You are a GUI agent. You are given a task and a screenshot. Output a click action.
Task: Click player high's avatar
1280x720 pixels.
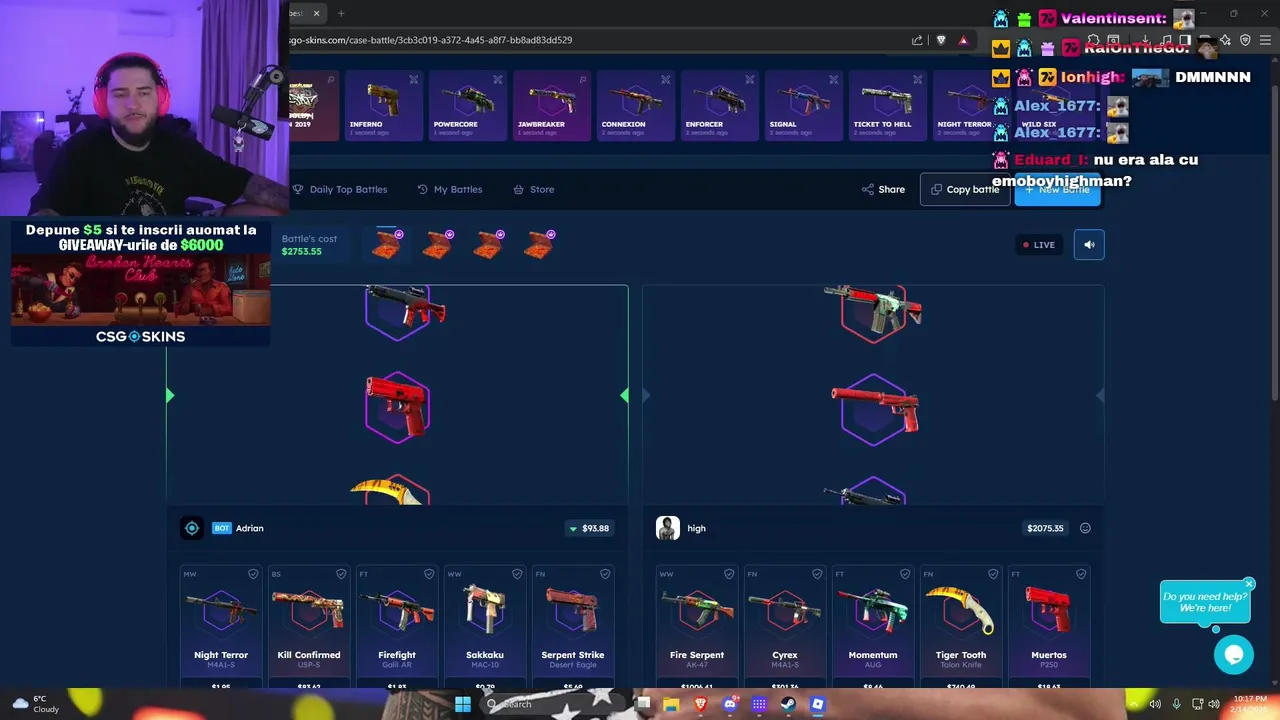668,528
